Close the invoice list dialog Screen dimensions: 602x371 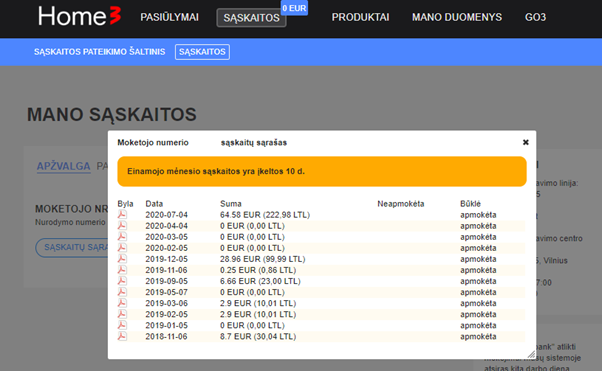coord(526,142)
